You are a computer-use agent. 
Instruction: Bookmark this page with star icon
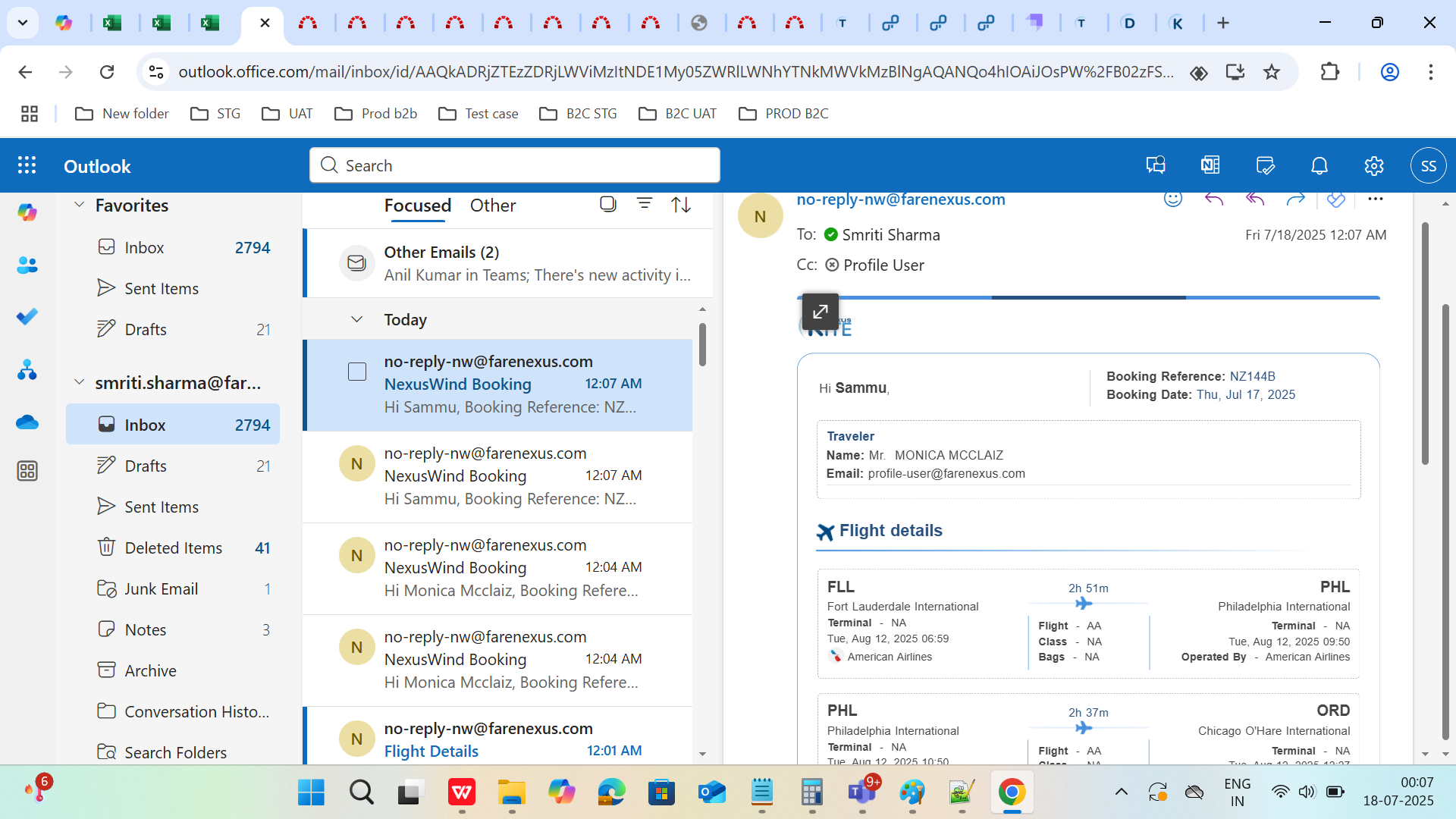[x=1272, y=72]
